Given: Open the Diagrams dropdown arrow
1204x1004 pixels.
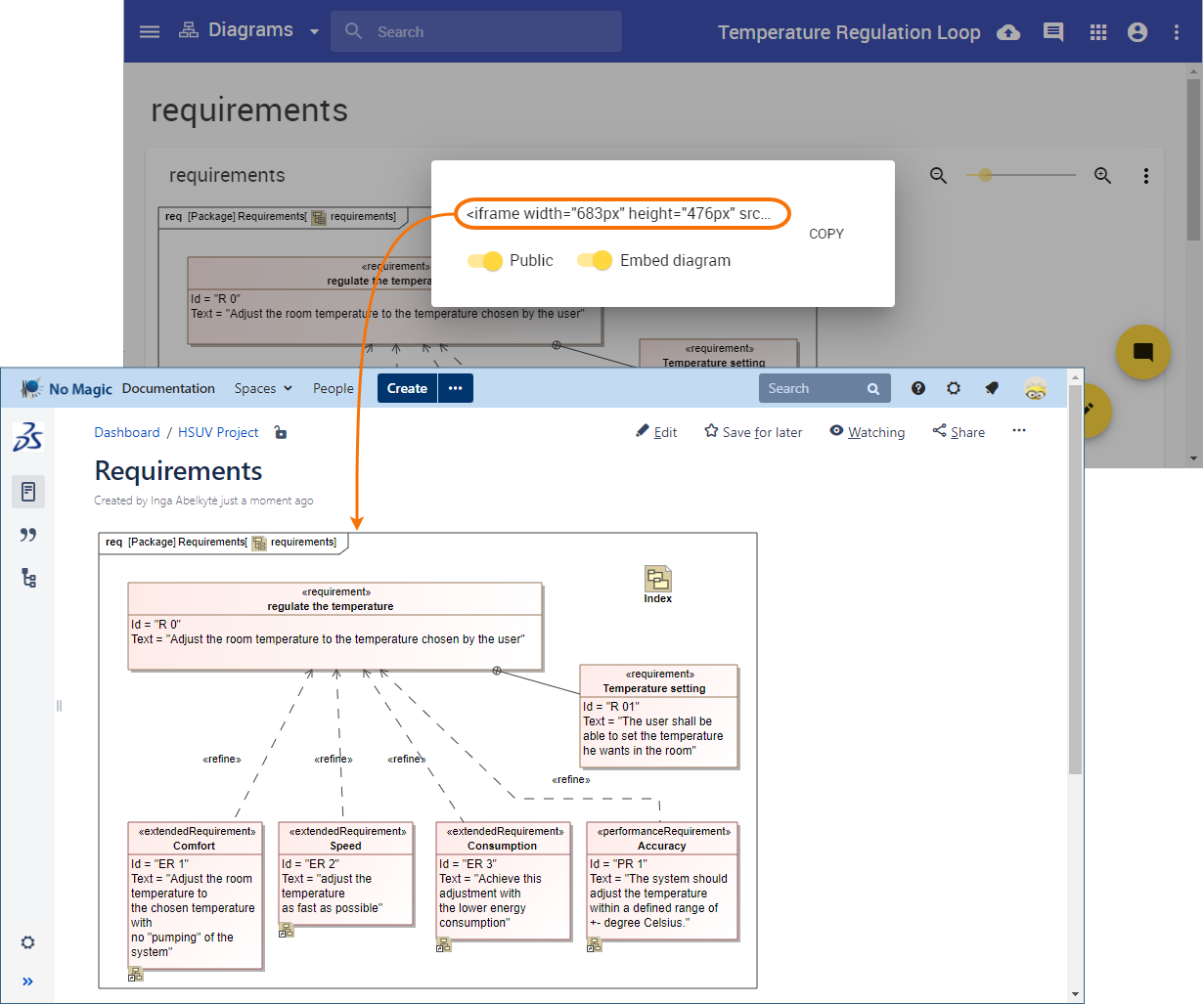Looking at the screenshot, I should (314, 31).
